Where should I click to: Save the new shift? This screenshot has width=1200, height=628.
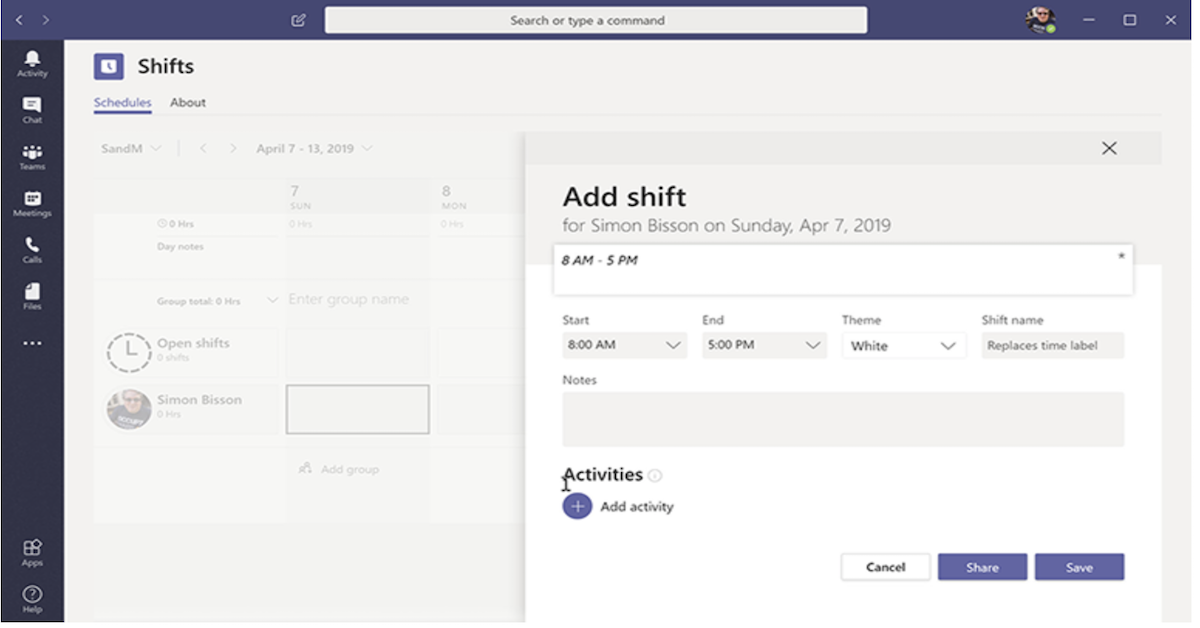click(1079, 567)
